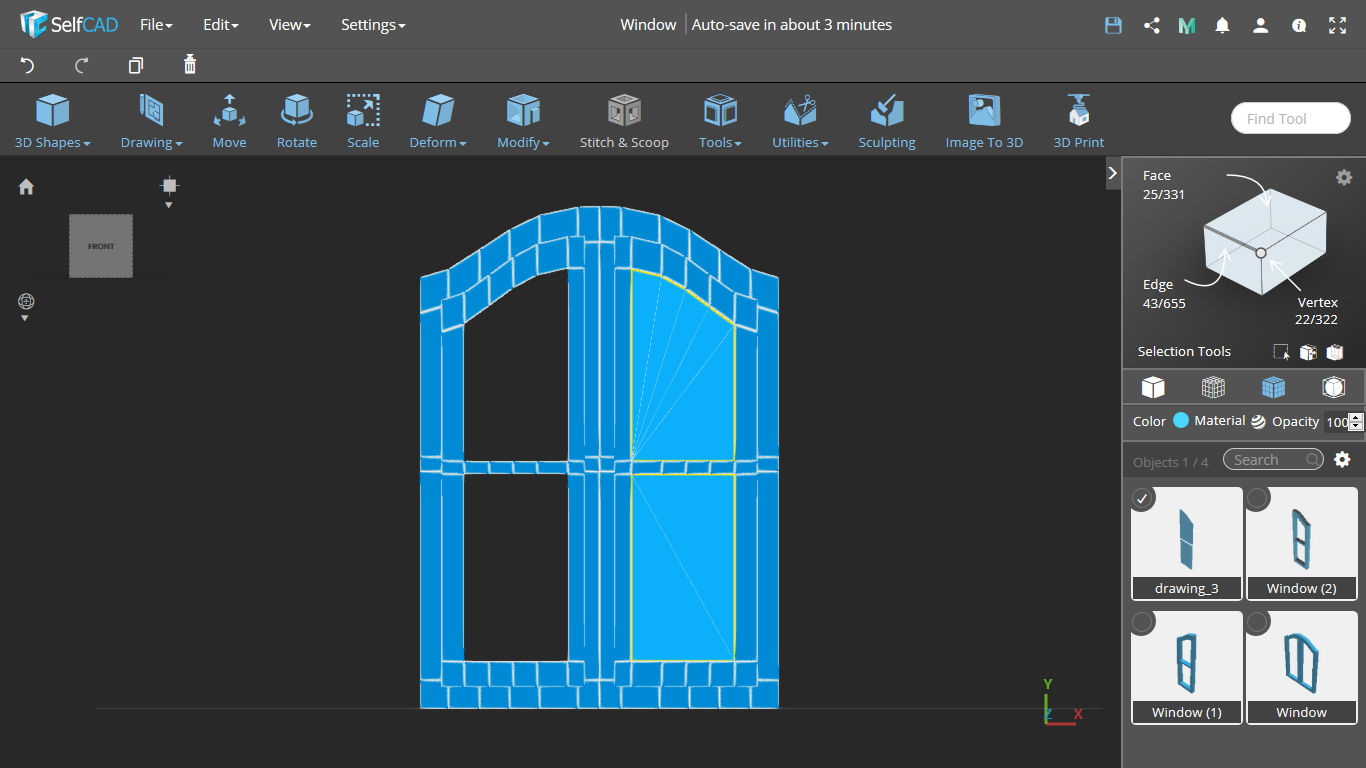Click the Window project title
Viewport: 1366px width, 768px height.
(x=648, y=25)
